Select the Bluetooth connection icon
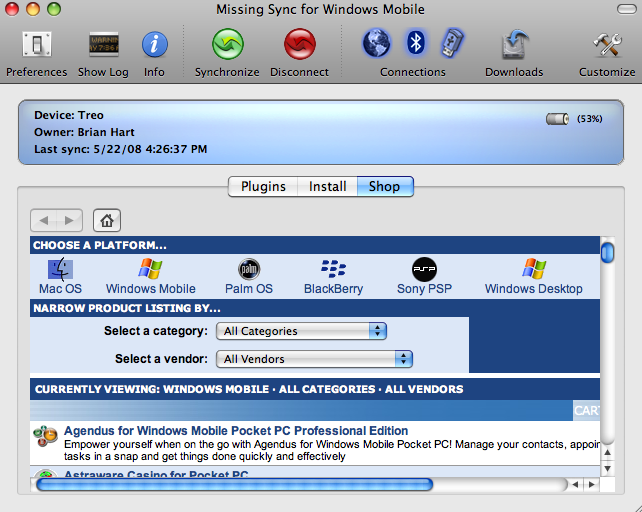 click(x=414, y=43)
